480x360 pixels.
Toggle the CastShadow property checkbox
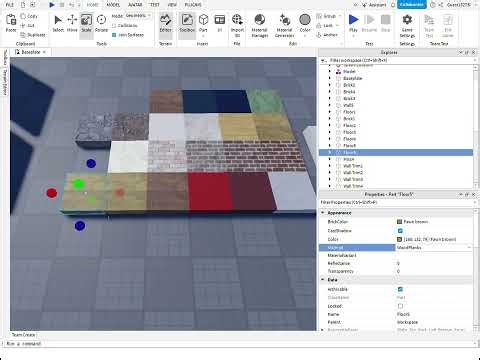[400, 231]
